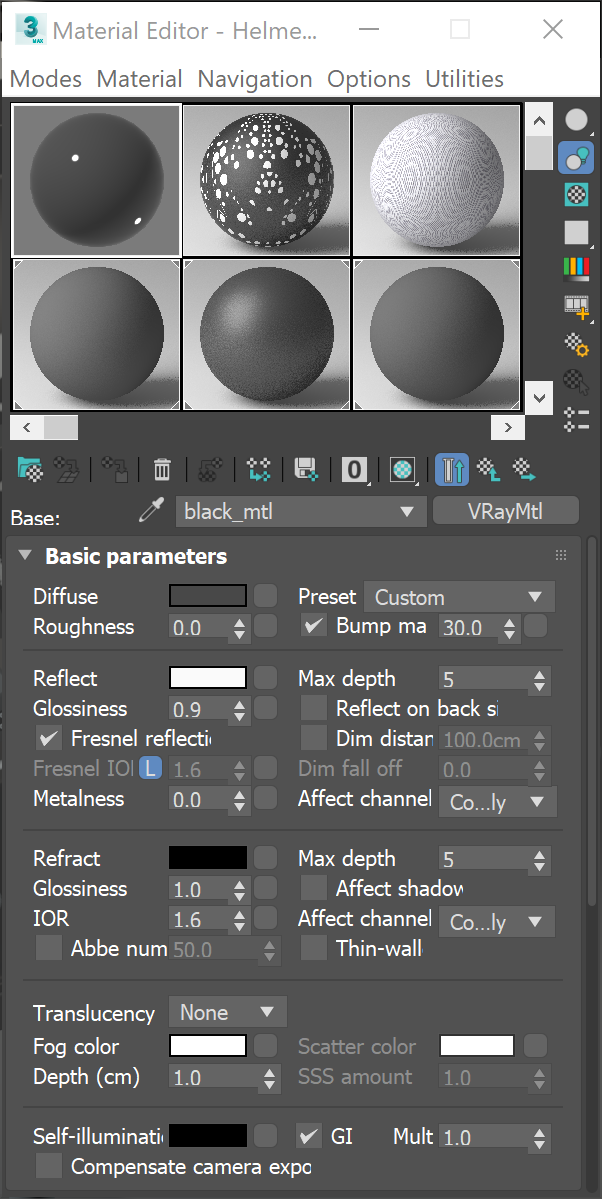The width and height of the screenshot is (602, 1199).
Task: Reset the material with the trash icon
Action: coord(162,468)
